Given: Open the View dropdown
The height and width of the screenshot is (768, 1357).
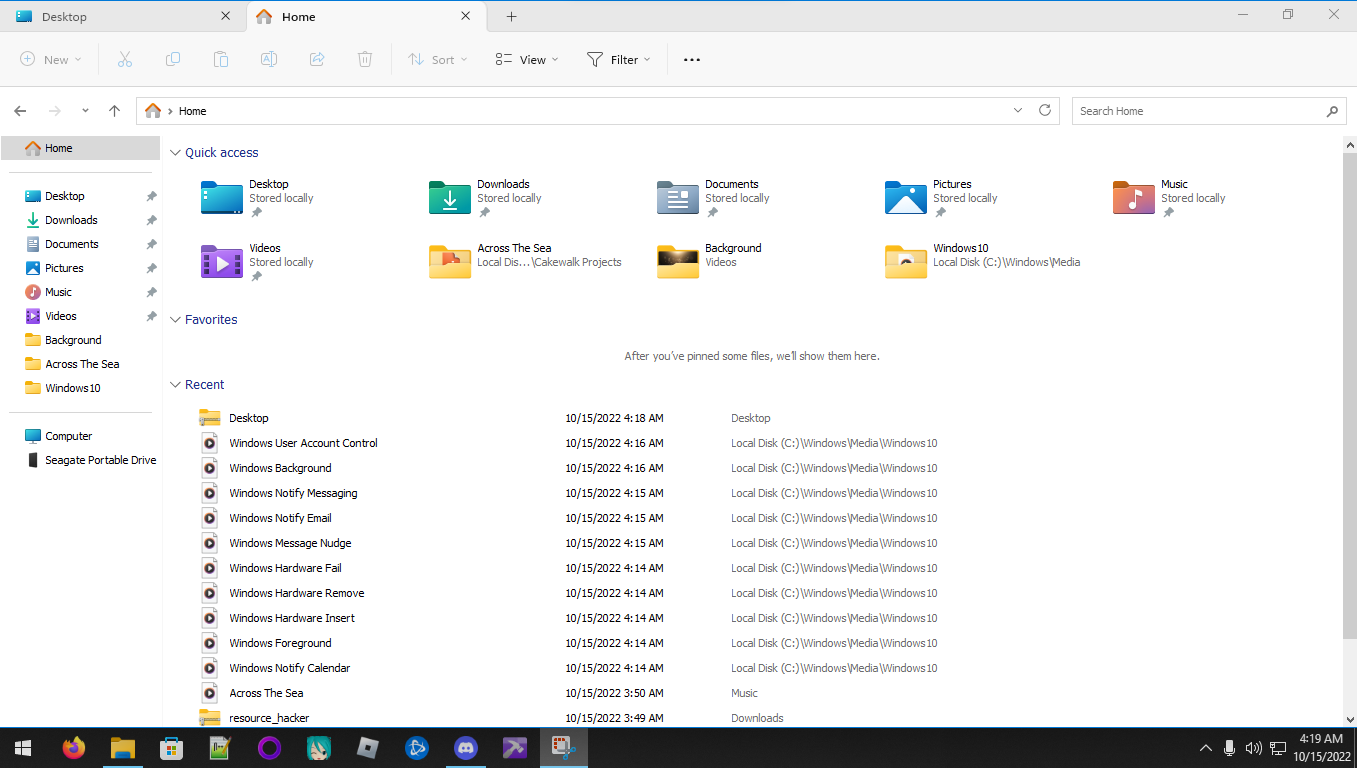Looking at the screenshot, I should pyautogui.click(x=526, y=59).
